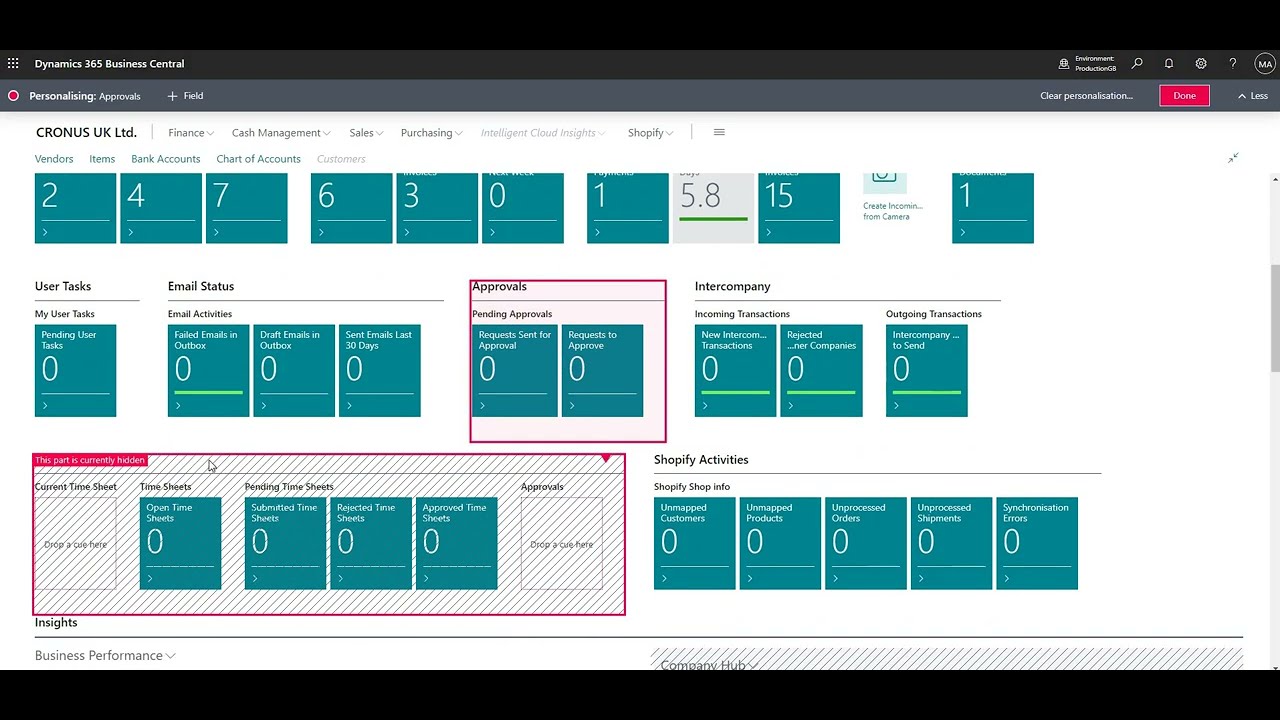The height and width of the screenshot is (720, 1280).
Task: Open the New Intercompany Transactions cue
Action: (x=736, y=371)
